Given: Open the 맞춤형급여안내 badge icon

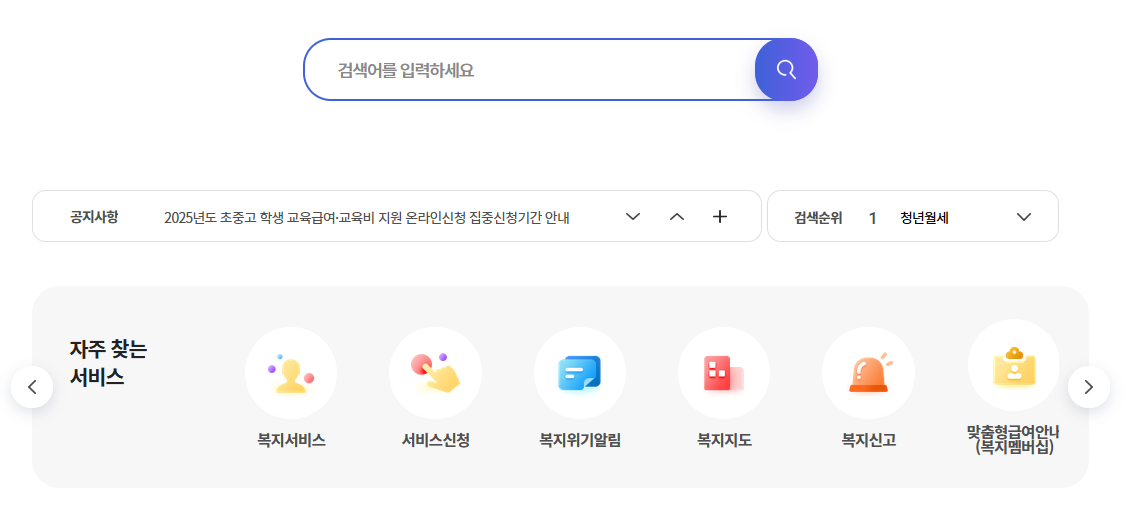Looking at the screenshot, I should click(x=1013, y=365).
